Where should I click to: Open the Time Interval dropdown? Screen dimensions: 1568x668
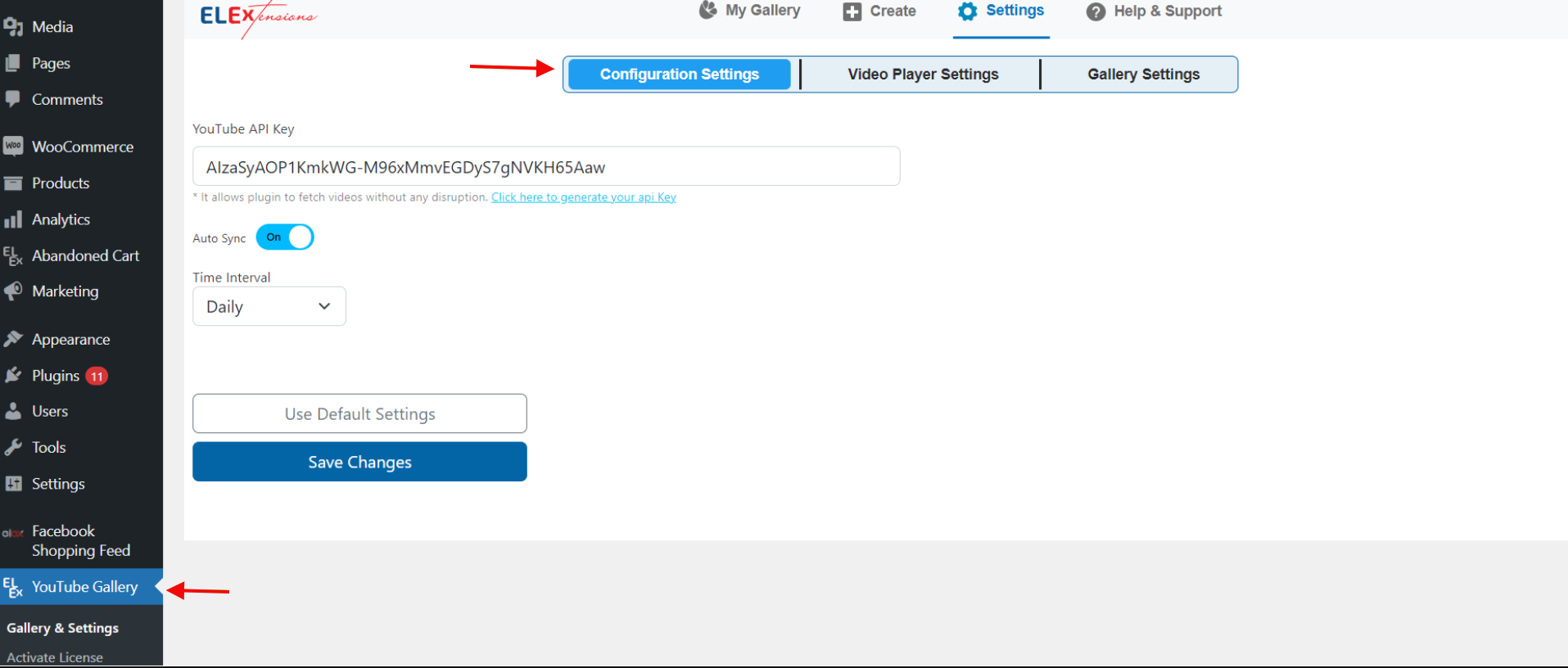click(269, 306)
